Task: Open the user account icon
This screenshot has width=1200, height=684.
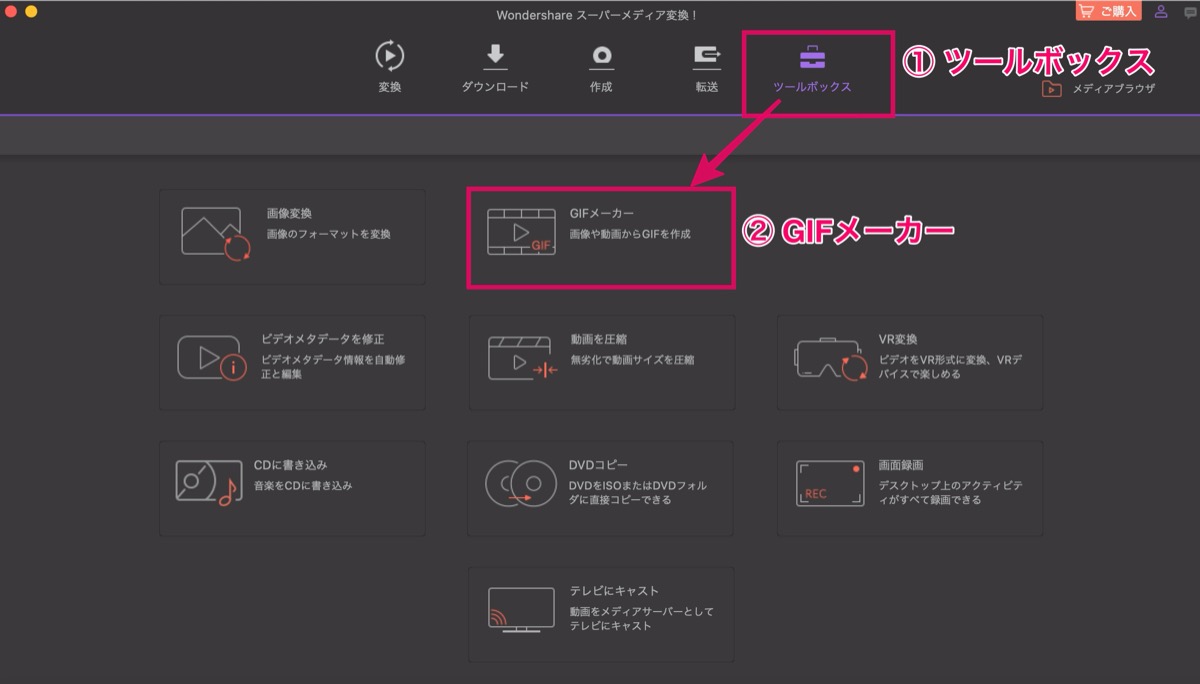Action: pyautogui.click(x=1161, y=11)
